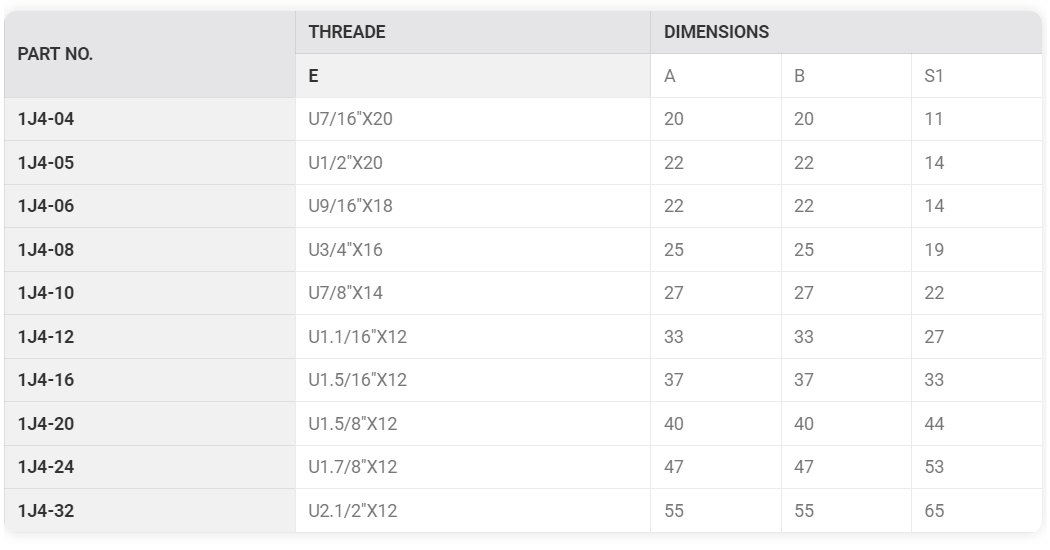
Task: Click the THREADE column header
Action: coord(347,32)
